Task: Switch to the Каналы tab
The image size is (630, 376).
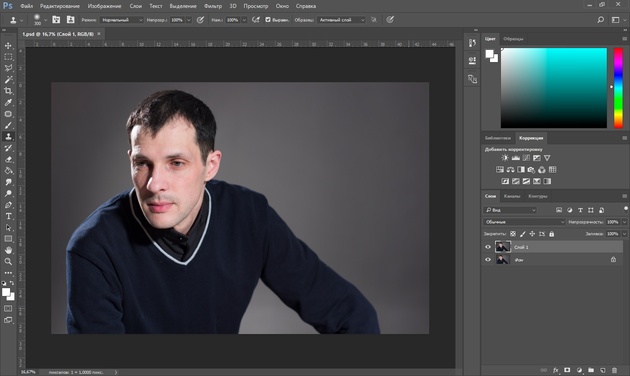Action: 512,196
